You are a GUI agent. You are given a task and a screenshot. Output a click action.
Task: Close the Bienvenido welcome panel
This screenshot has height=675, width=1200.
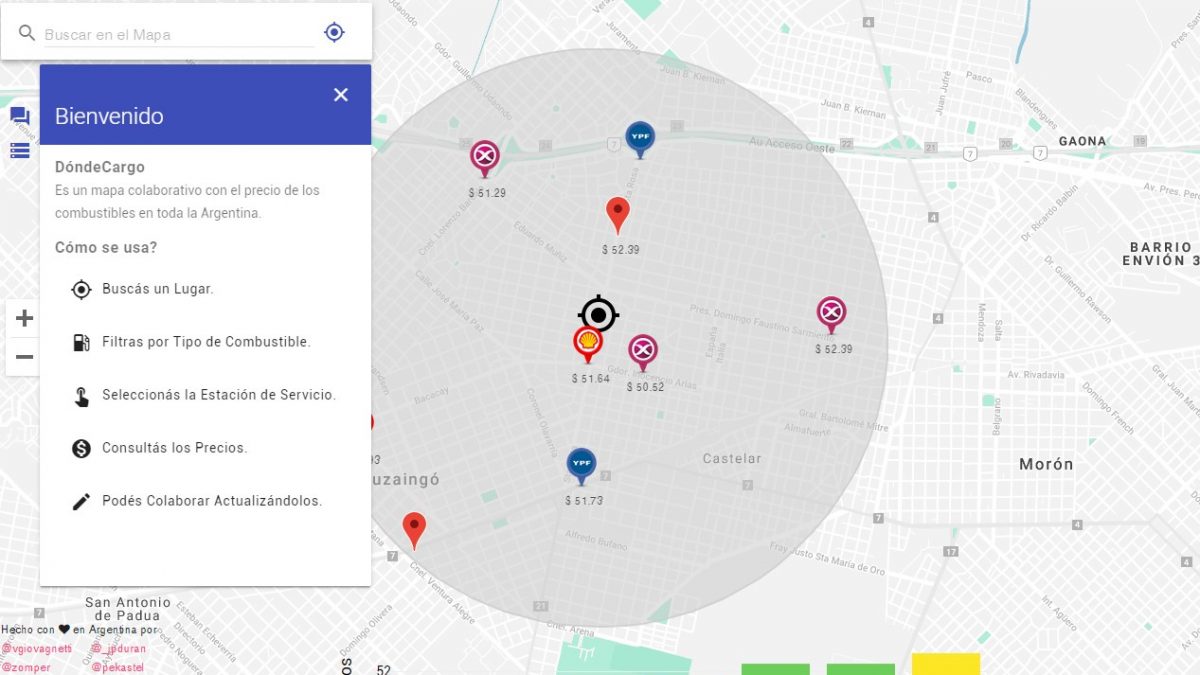(x=341, y=95)
